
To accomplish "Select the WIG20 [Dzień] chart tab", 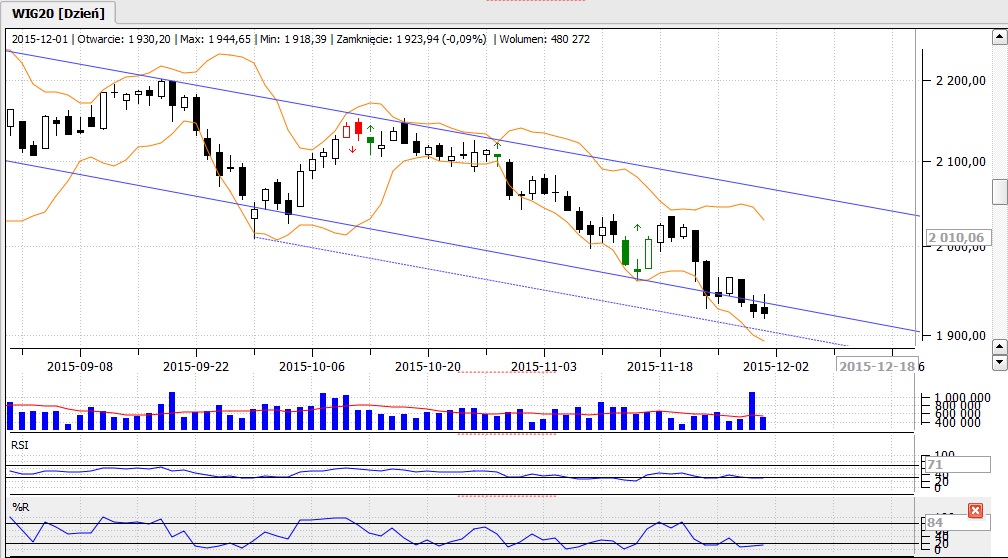I will 58,13.
